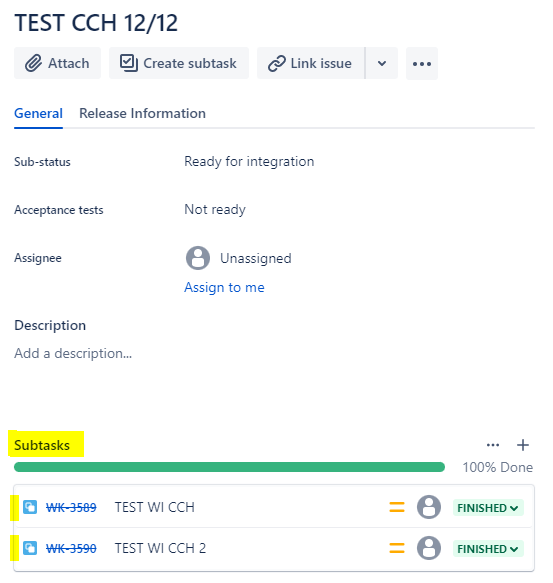Click the Unassigned assignee field
553x583 pixels.
coord(238,258)
